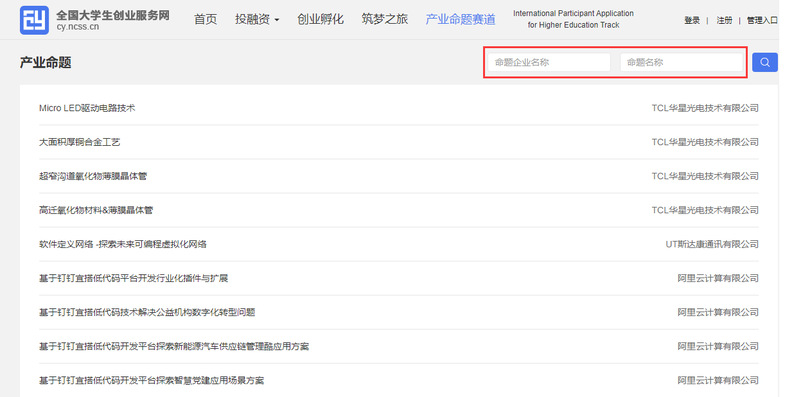Open International Participant Application link
Image resolution: width=798 pixels, height=397 pixels.
click(573, 19)
